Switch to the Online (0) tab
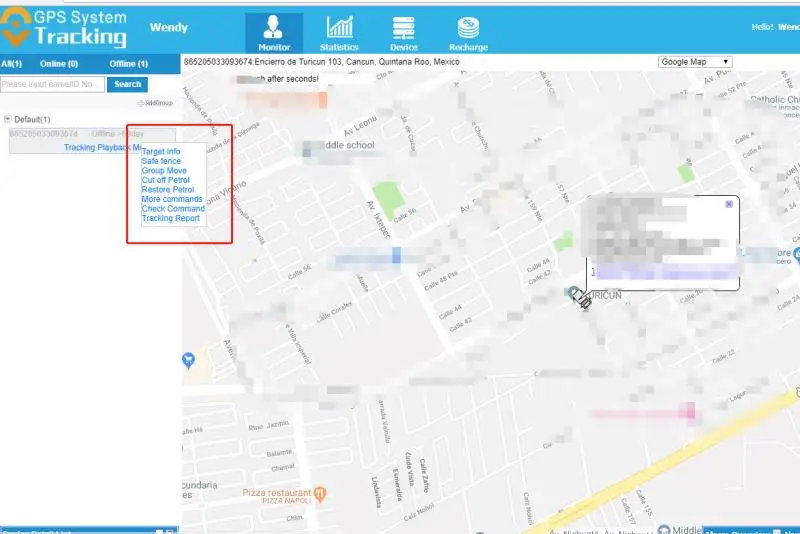The height and width of the screenshot is (534, 800). point(59,64)
